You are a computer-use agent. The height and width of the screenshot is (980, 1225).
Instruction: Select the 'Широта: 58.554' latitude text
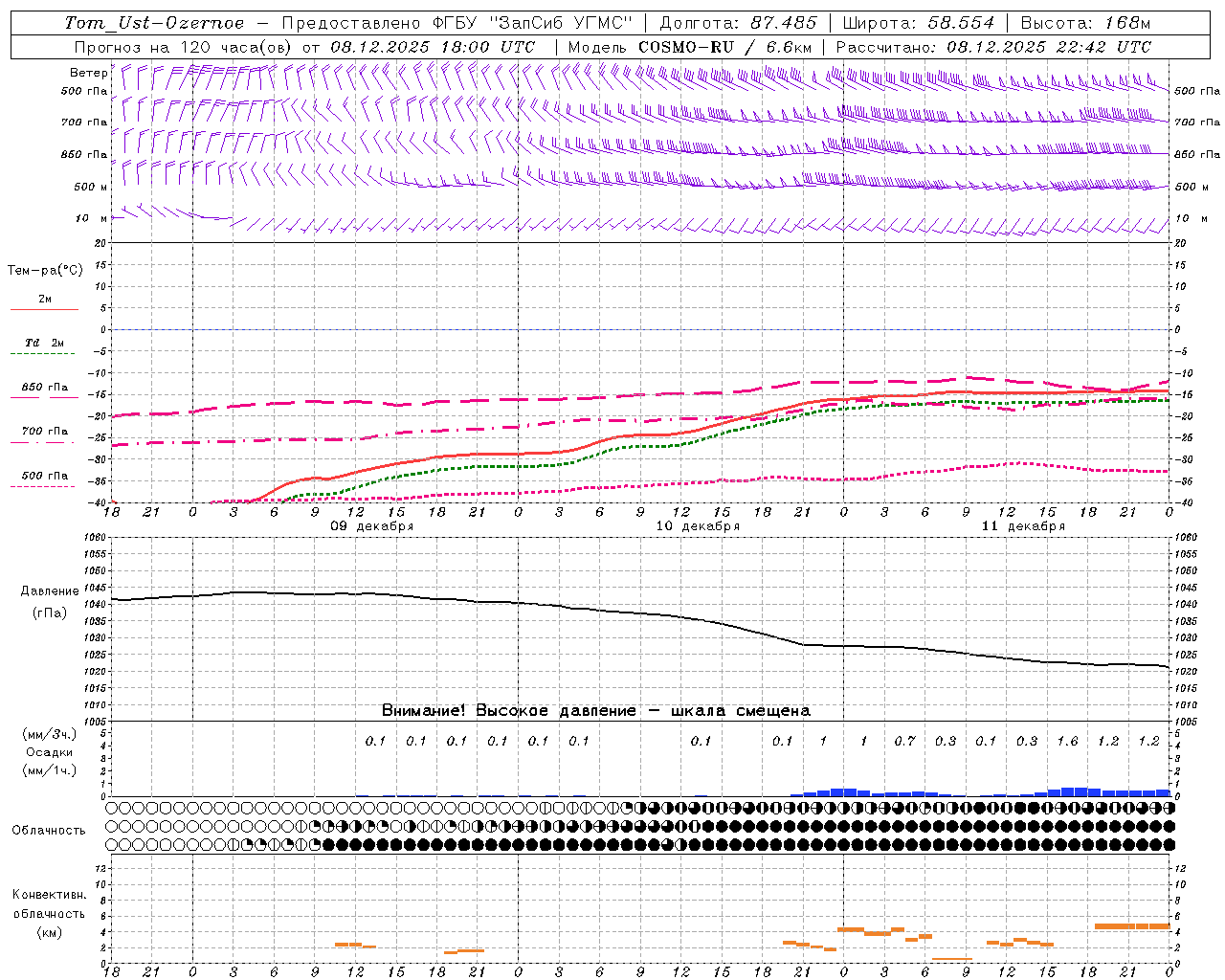919,23
